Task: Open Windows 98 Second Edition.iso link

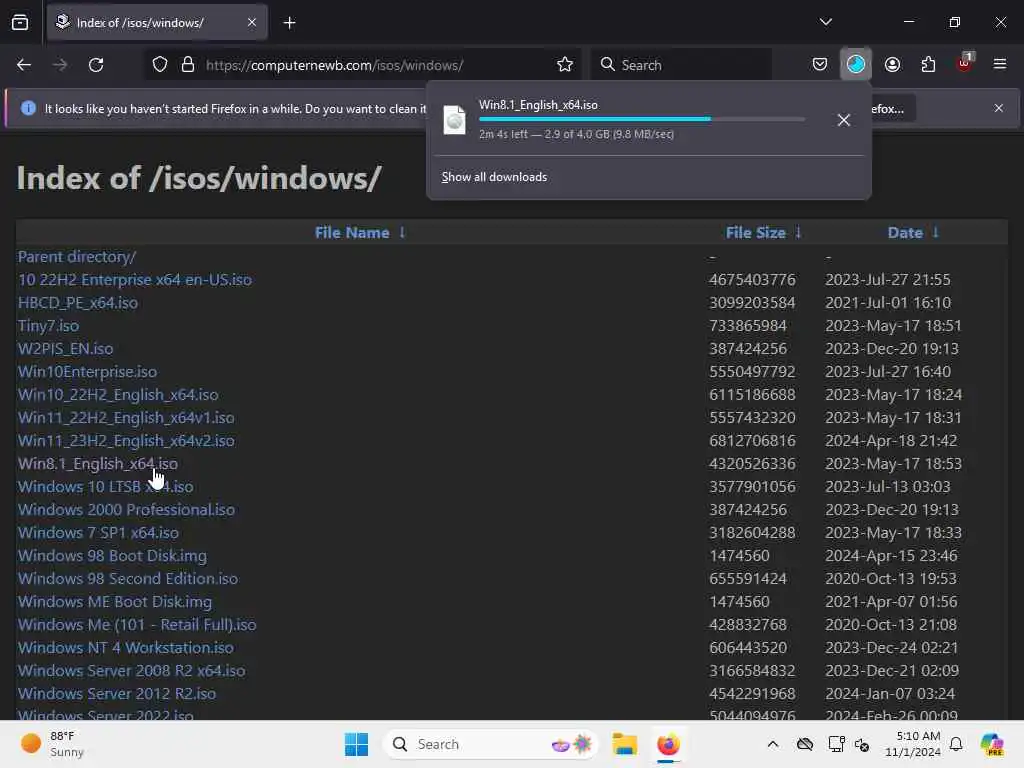Action: (128, 579)
